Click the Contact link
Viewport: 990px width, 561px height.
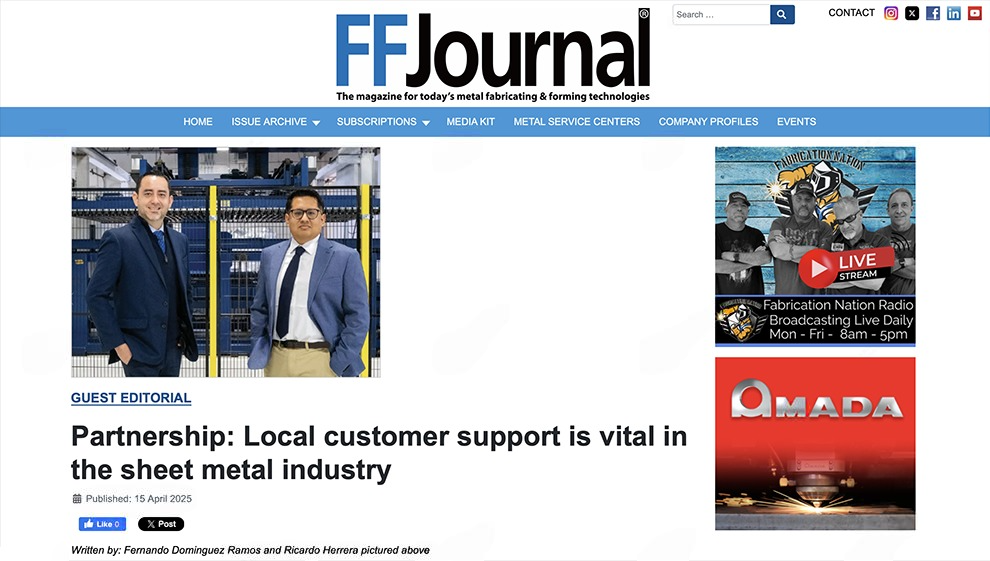tap(851, 13)
